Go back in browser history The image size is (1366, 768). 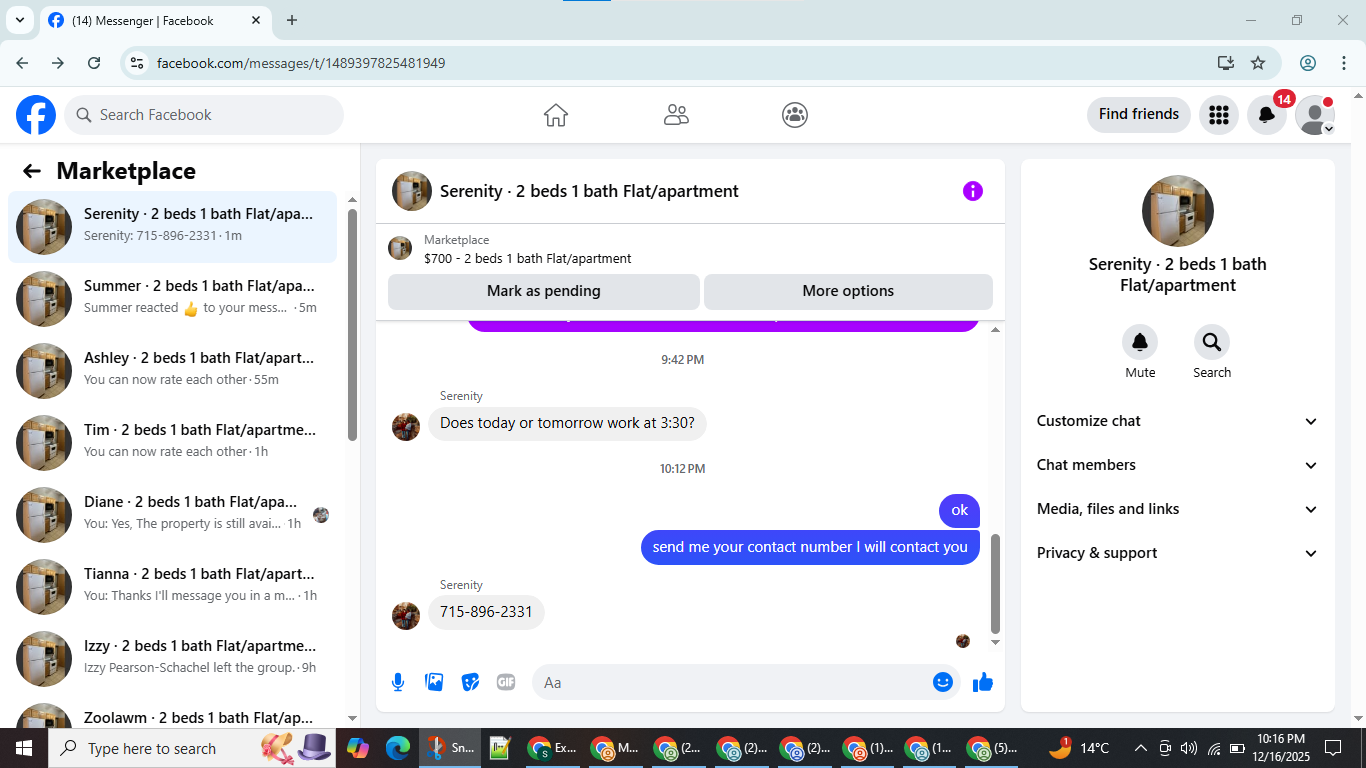coord(22,63)
